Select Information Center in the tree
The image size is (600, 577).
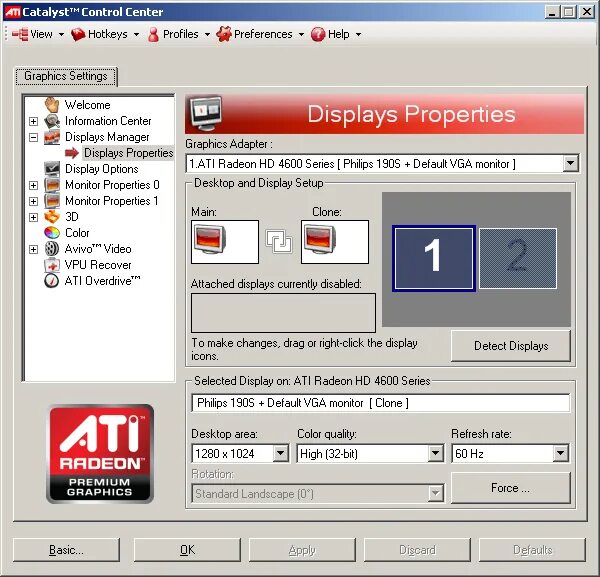point(108,121)
